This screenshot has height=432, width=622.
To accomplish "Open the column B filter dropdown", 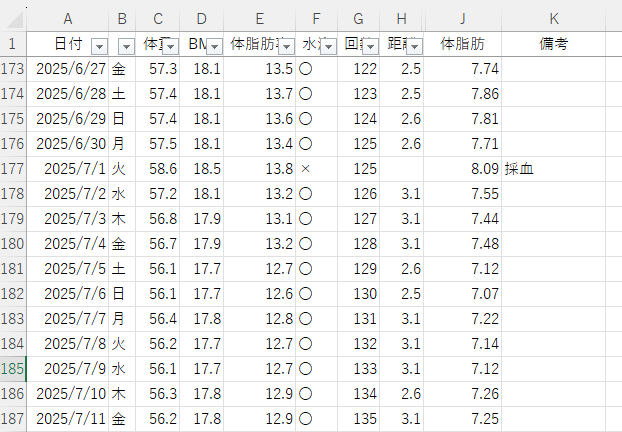I will 126,47.
